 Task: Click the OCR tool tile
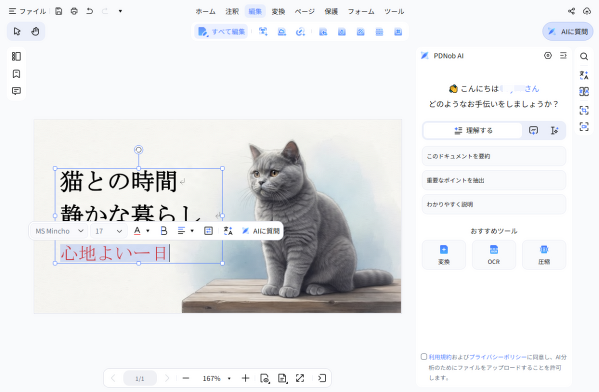[494, 255]
